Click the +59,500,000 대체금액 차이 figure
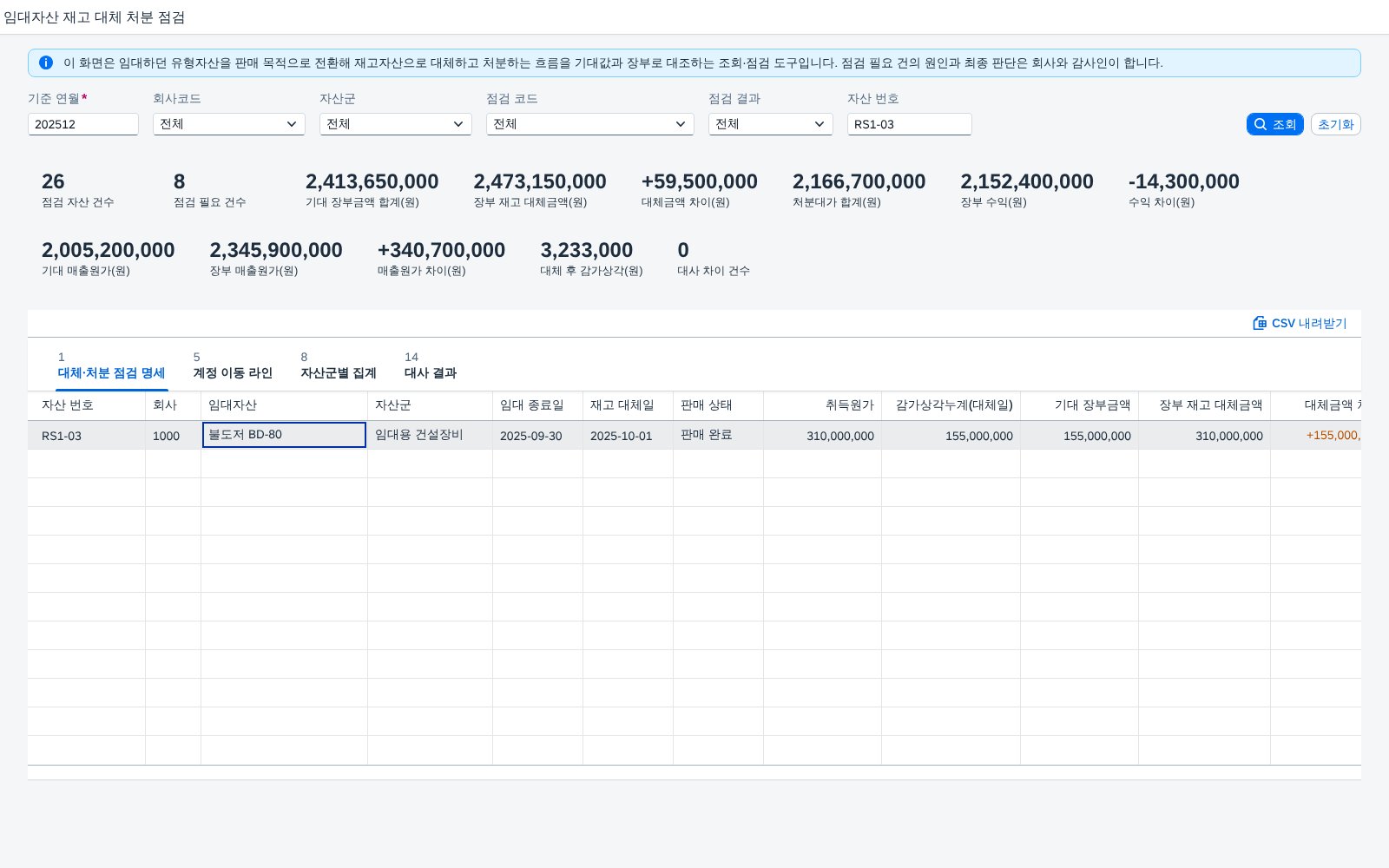Viewport: 1389px width, 868px height. click(x=700, y=181)
